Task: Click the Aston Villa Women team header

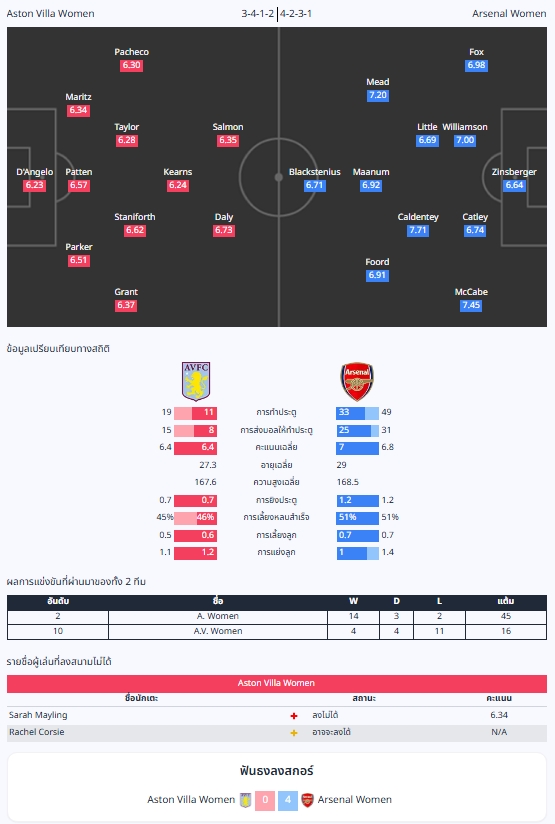Action: 50,14
